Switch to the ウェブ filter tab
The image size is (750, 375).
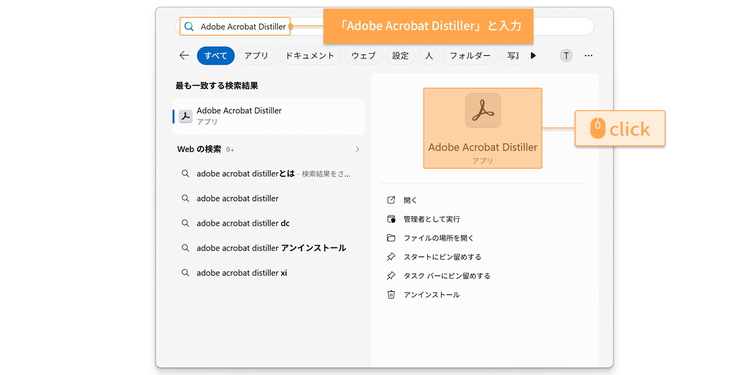(x=364, y=55)
